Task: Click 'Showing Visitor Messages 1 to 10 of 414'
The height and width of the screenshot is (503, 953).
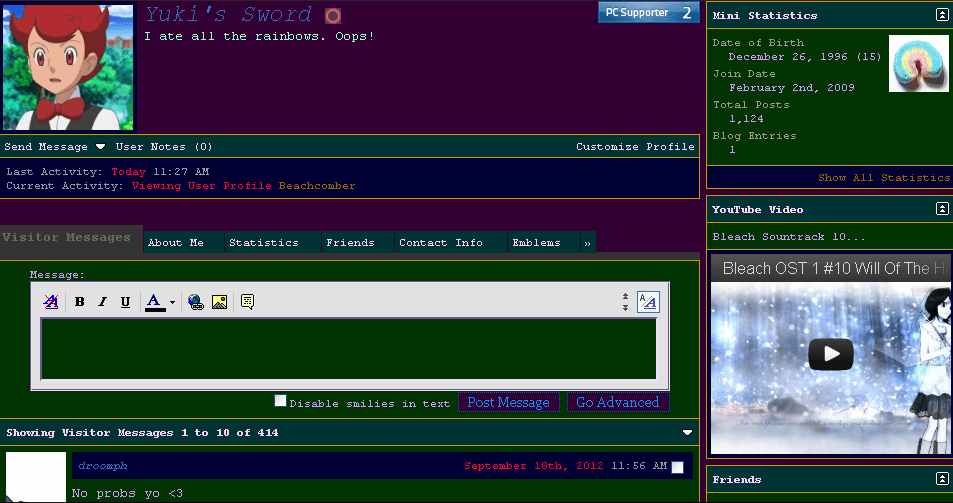Action: click(142, 433)
